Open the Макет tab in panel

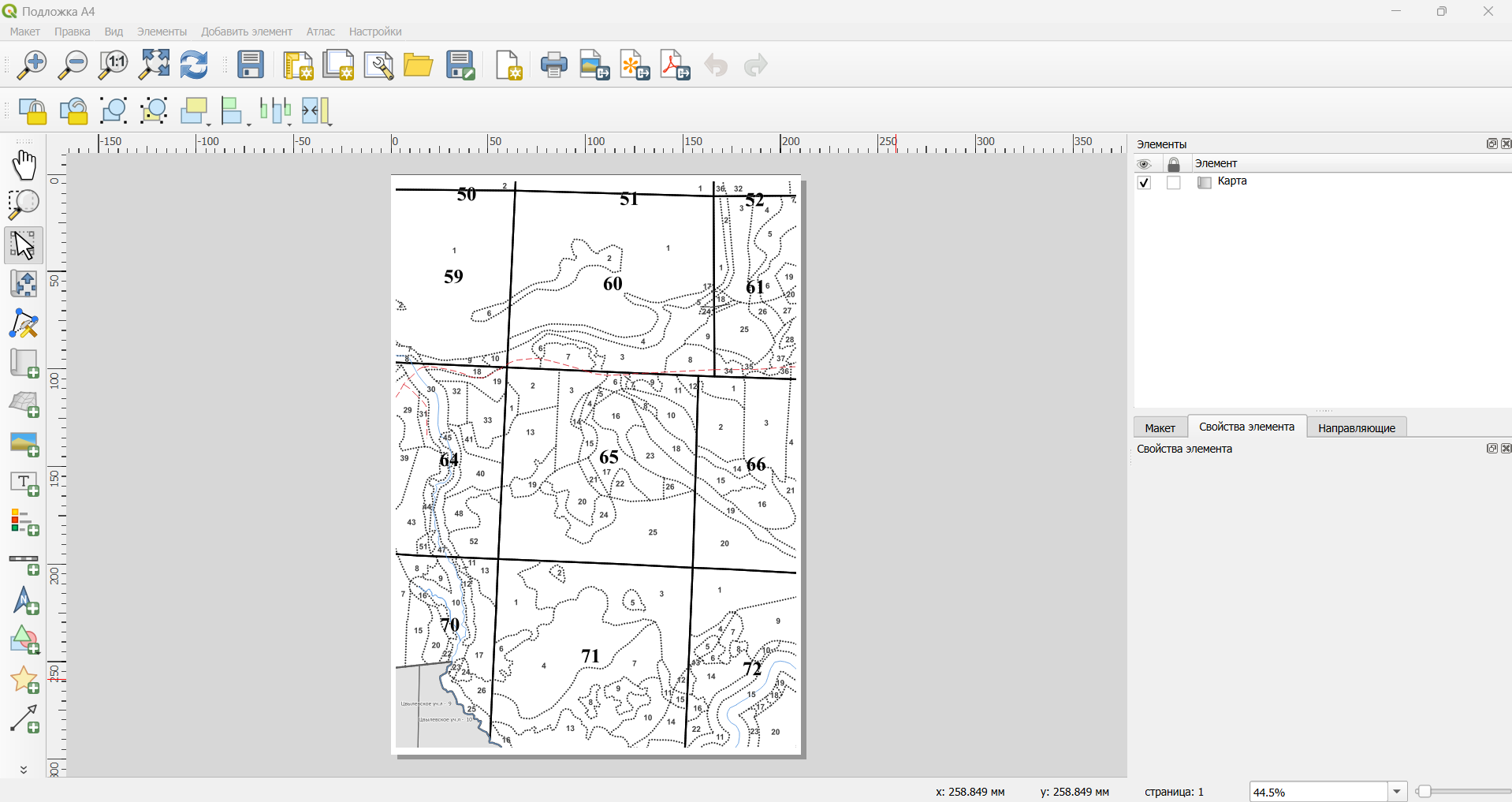(x=1160, y=427)
